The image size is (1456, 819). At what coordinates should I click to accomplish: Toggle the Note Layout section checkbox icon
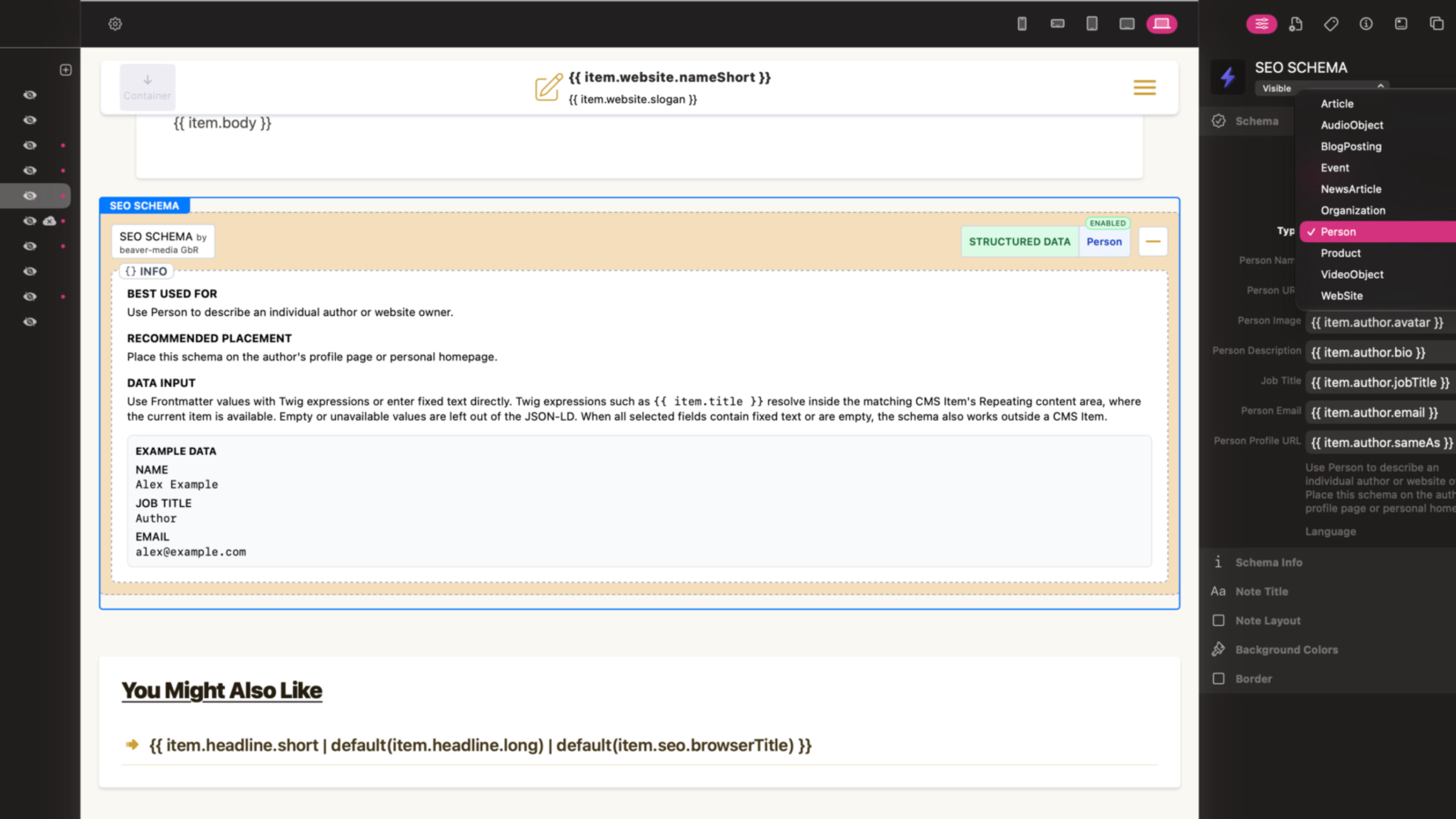(x=1219, y=621)
